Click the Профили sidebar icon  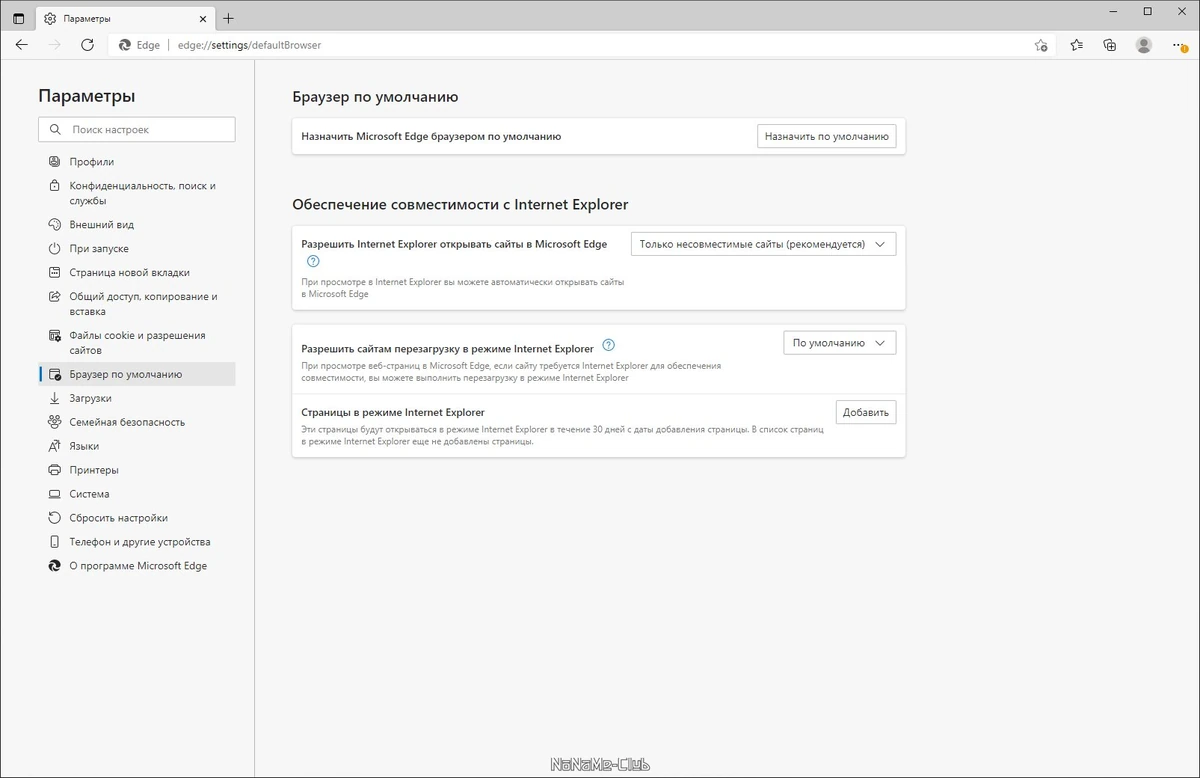click(x=55, y=162)
